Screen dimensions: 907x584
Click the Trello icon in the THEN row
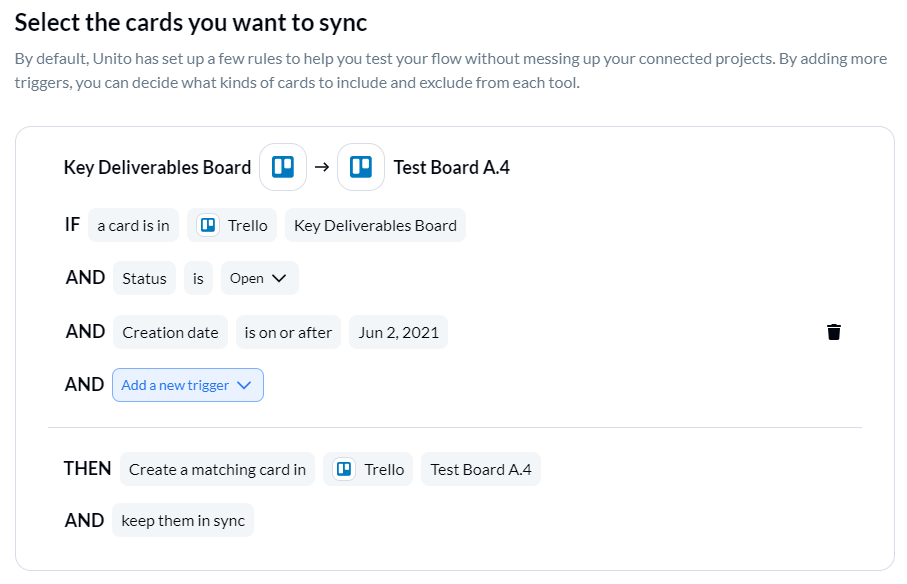[x=344, y=469]
